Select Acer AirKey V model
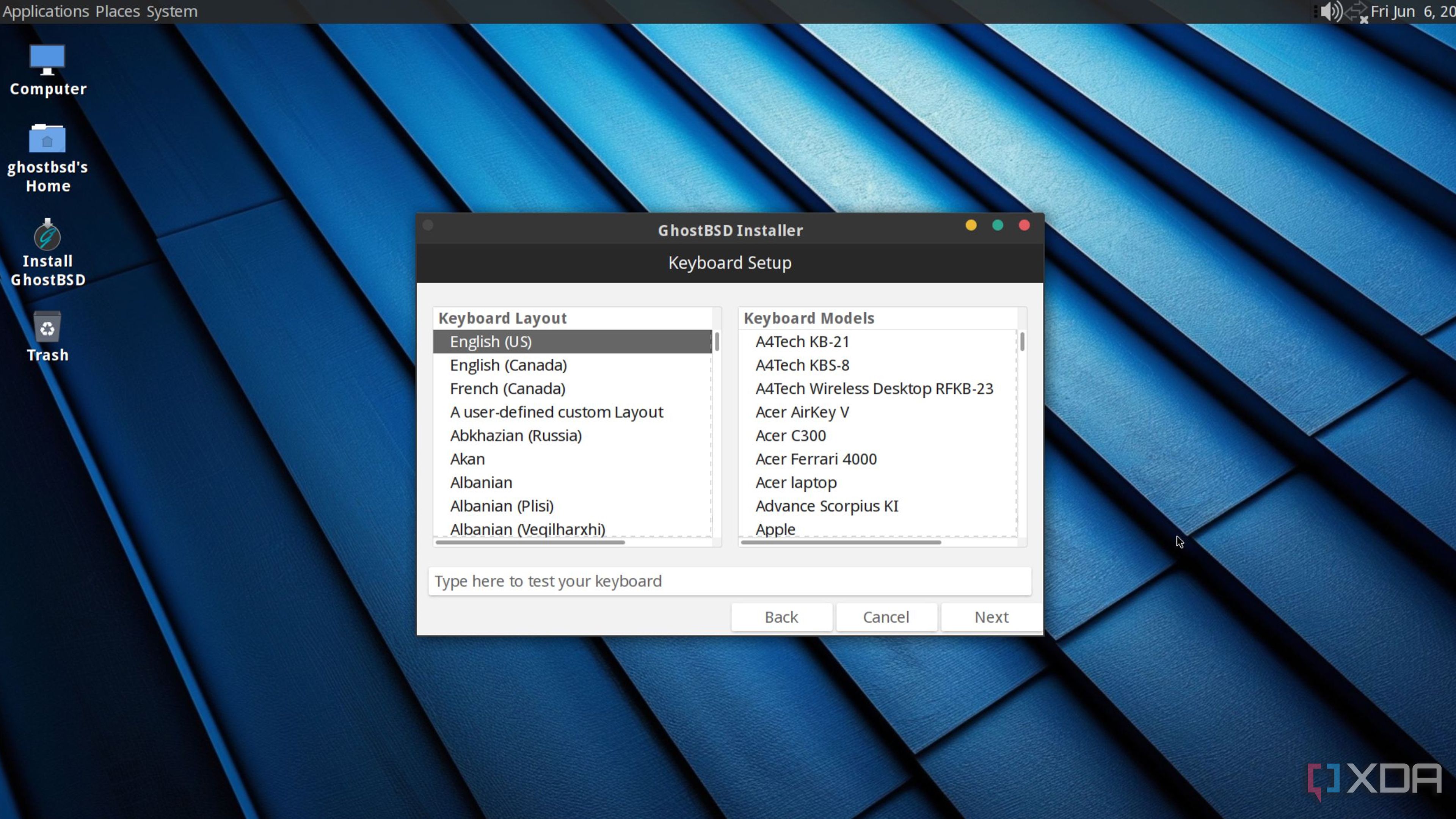The image size is (1456, 819). point(877,412)
